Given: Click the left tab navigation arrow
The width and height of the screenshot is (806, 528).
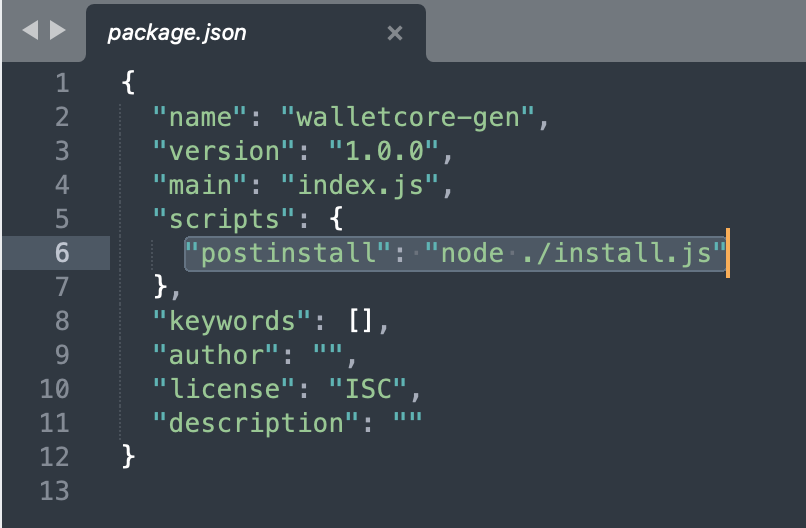Looking at the screenshot, I should point(28,31).
